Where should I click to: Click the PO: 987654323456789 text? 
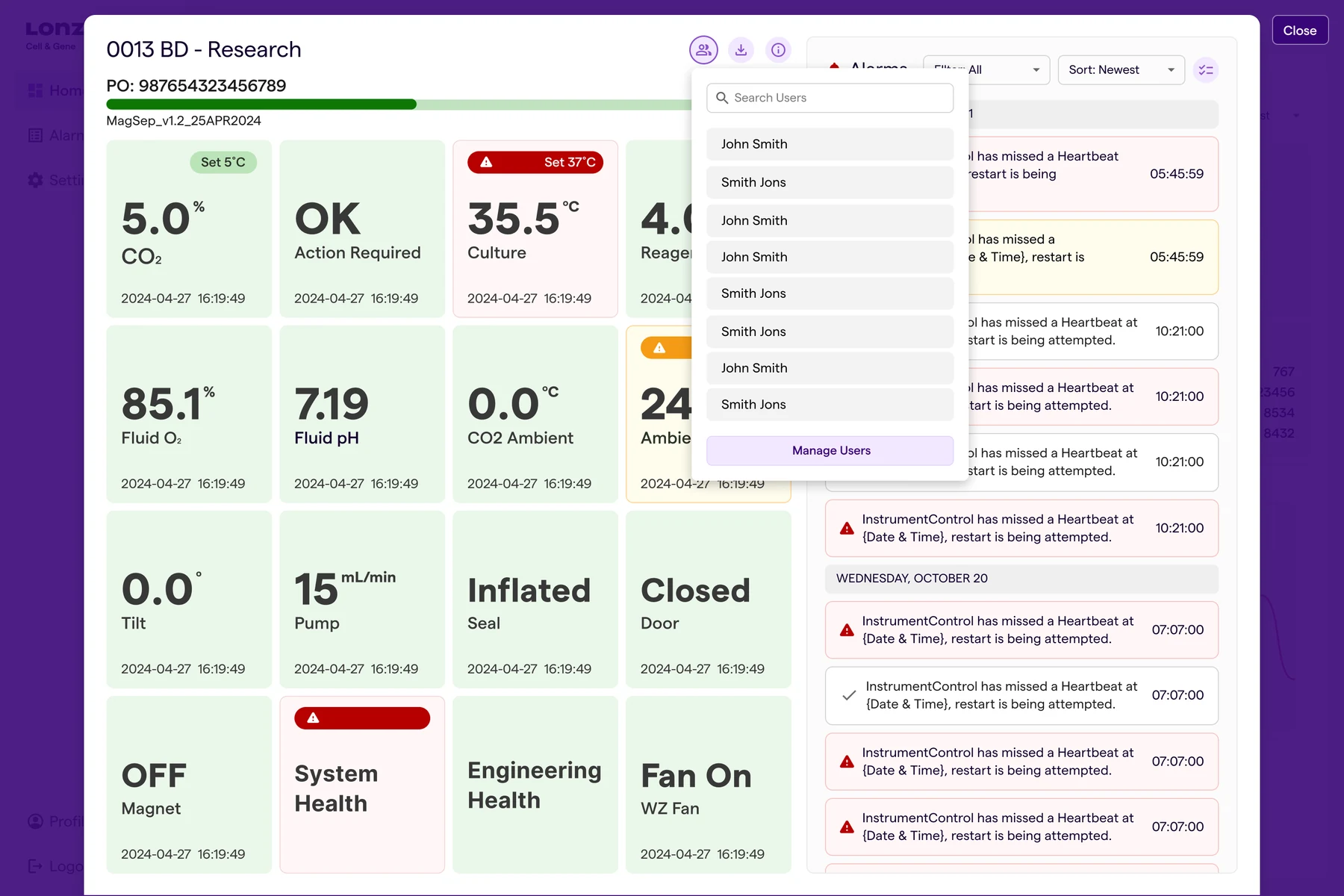point(196,86)
